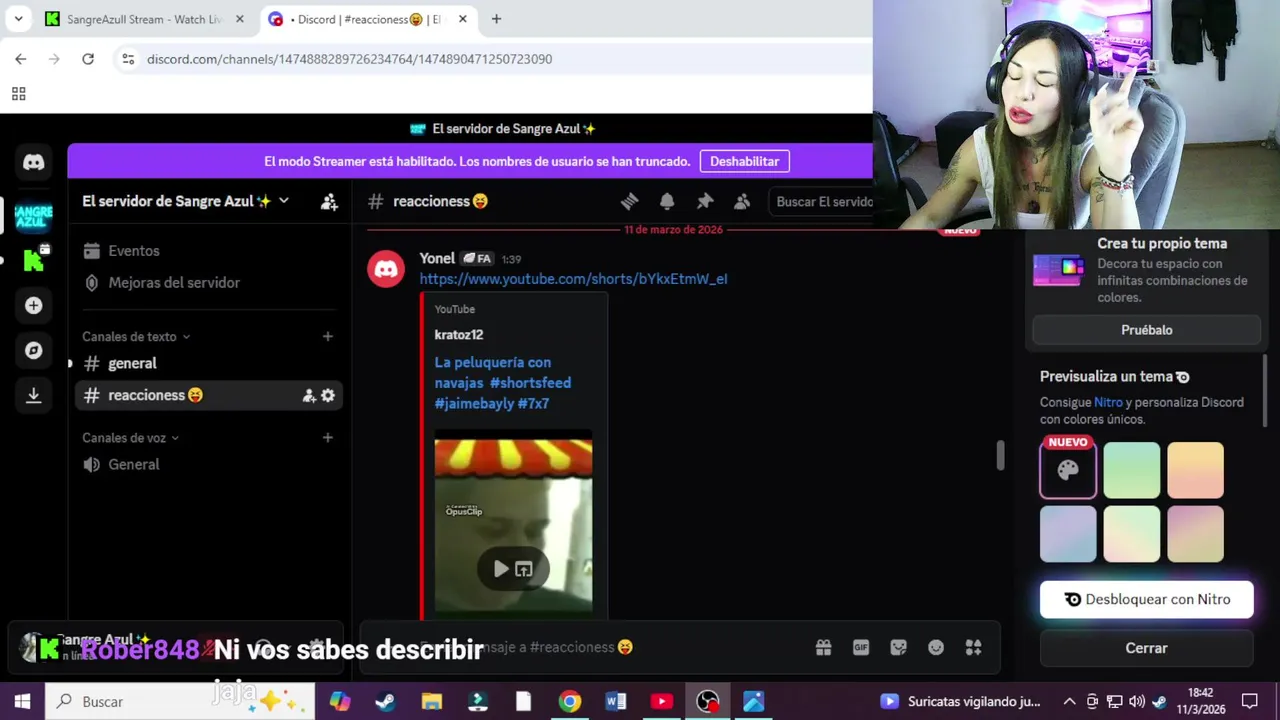Switch to the Discord reaccioness tab
Screen dimensions: 1280x720
[x=368, y=19]
